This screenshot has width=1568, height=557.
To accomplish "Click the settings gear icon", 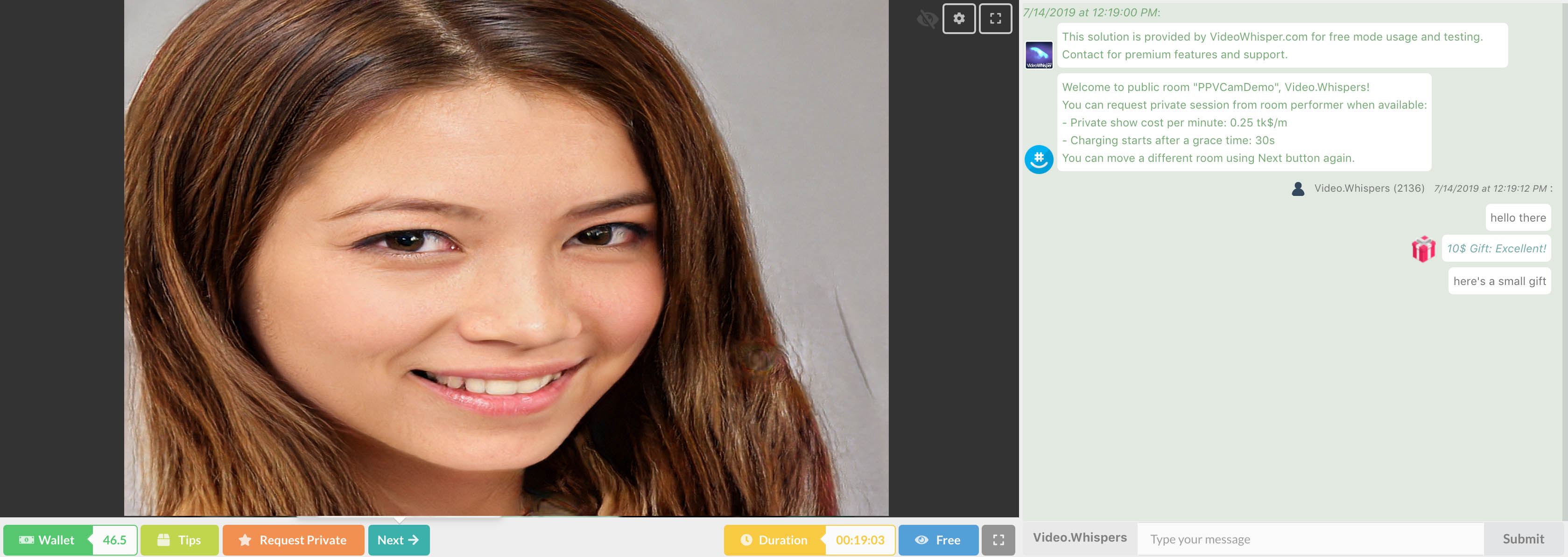I will click(x=958, y=18).
